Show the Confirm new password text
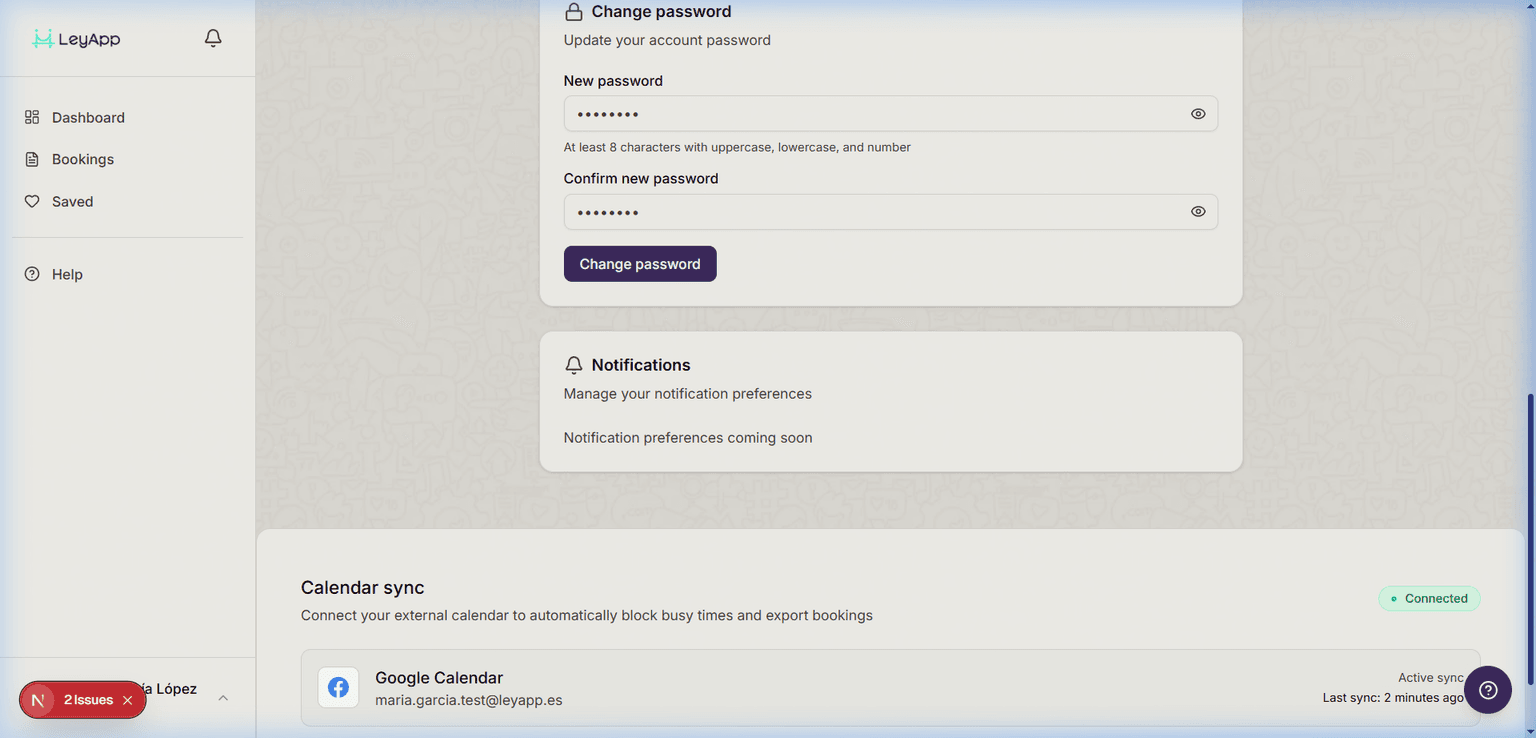 click(x=1197, y=211)
